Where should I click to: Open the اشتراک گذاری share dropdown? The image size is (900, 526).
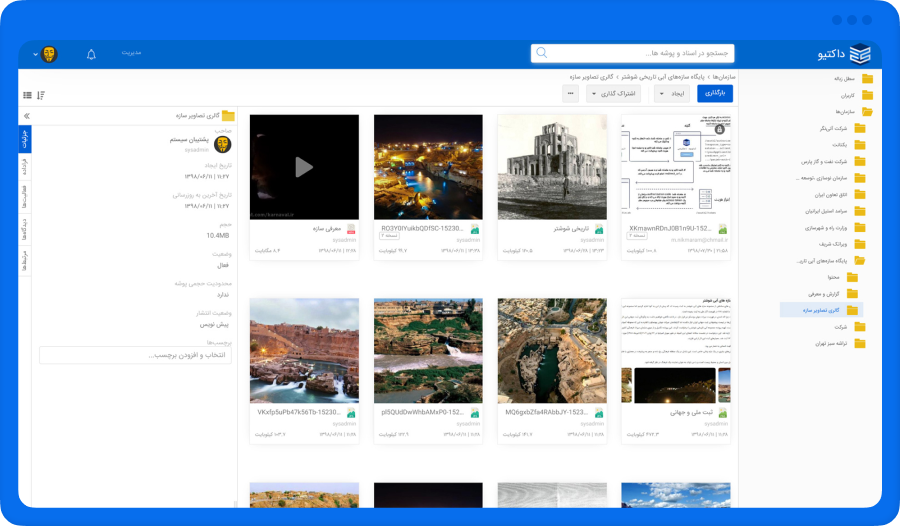(x=613, y=94)
